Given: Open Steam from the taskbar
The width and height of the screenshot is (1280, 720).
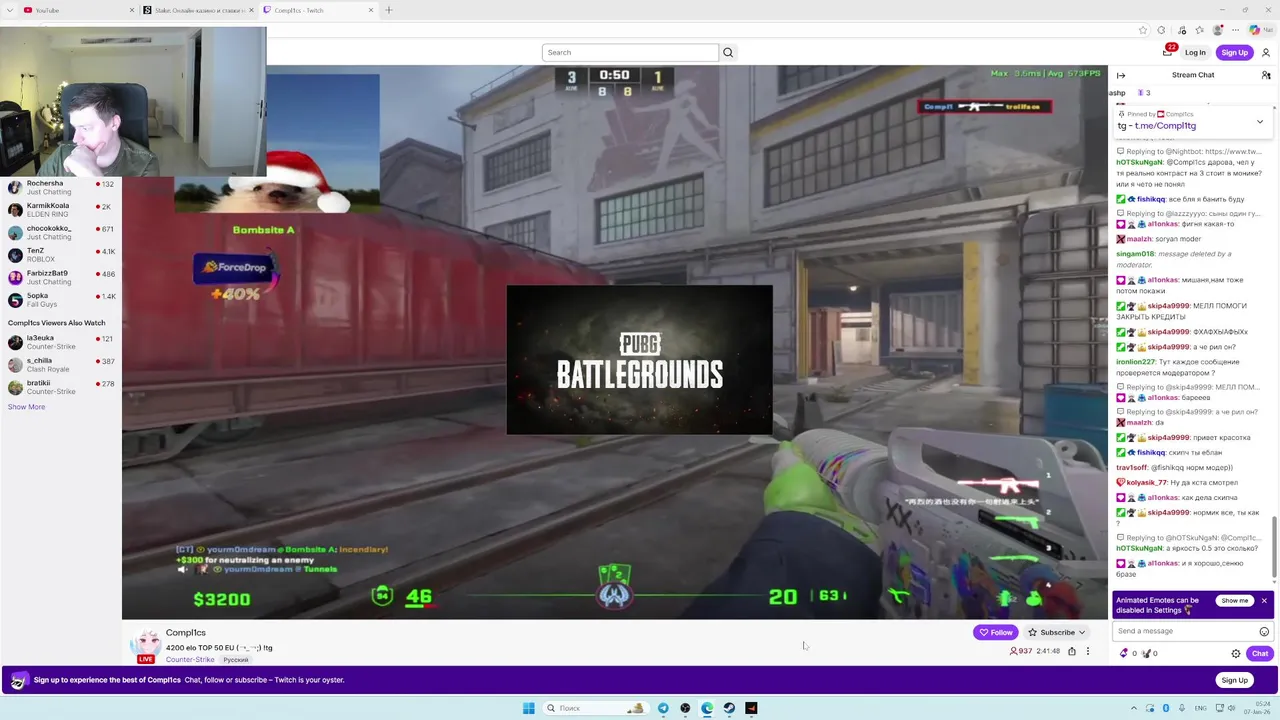Looking at the screenshot, I should point(729,708).
